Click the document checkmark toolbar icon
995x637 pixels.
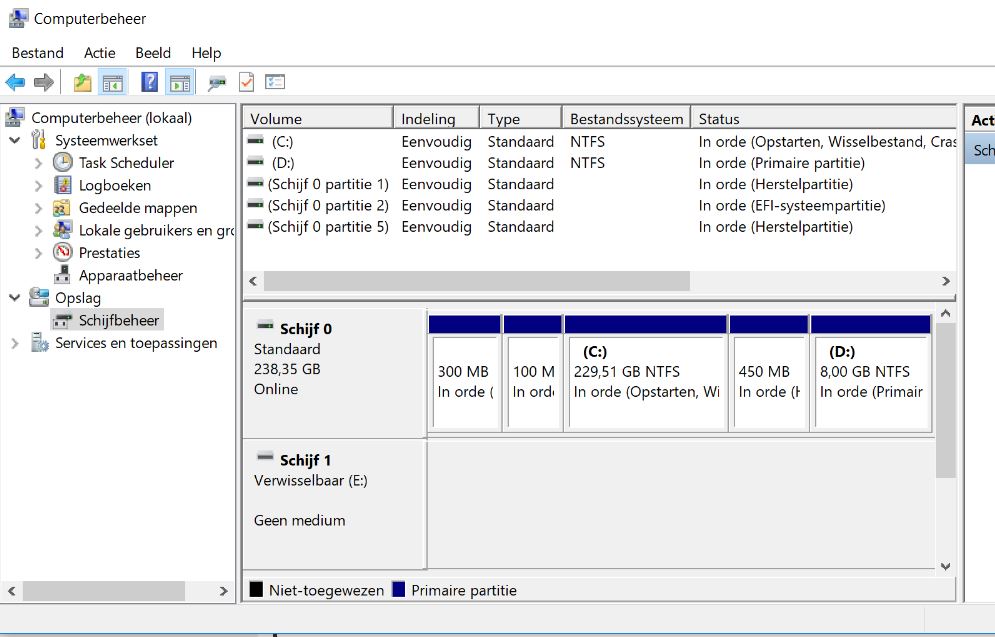246,82
